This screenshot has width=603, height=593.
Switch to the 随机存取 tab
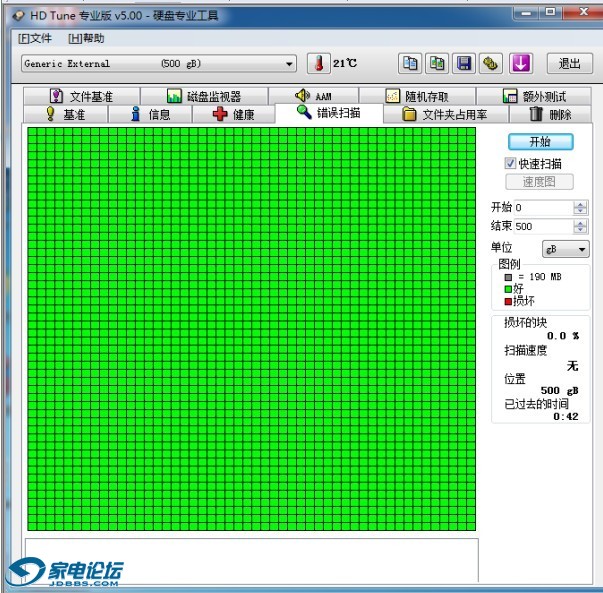[x=417, y=96]
